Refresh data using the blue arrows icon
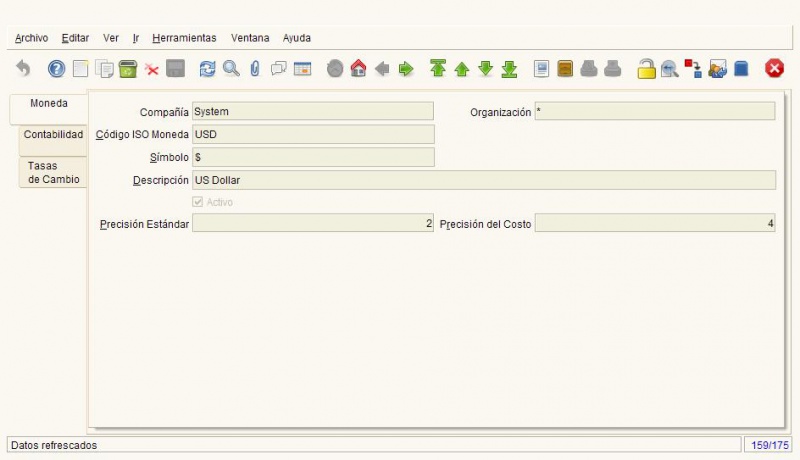 tap(207, 68)
